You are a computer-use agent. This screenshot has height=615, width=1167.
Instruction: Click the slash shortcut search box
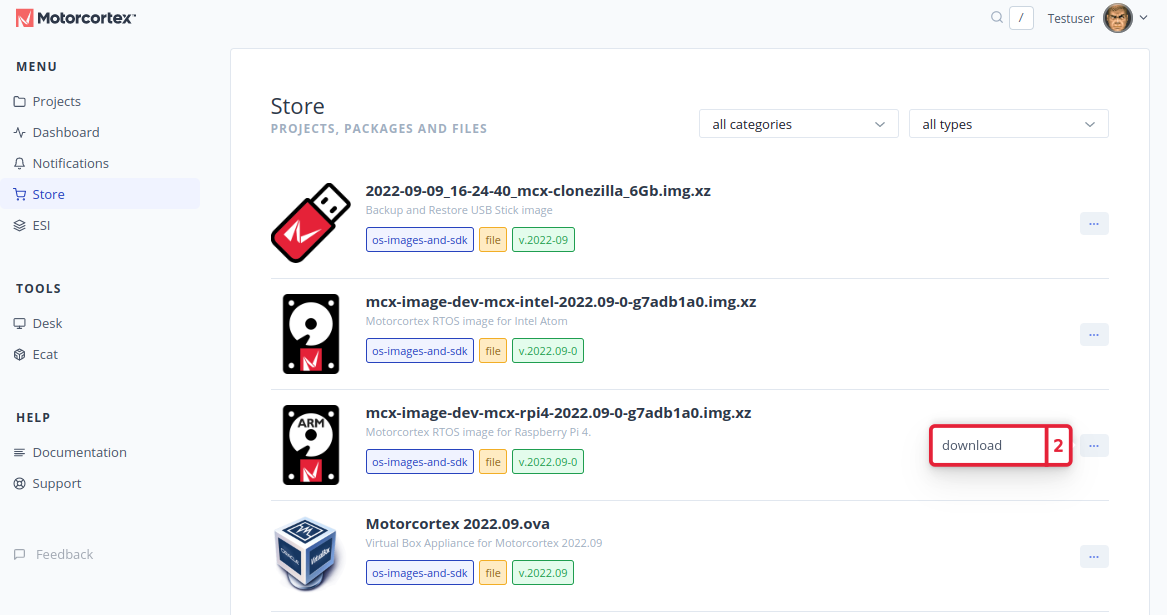pos(1021,18)
